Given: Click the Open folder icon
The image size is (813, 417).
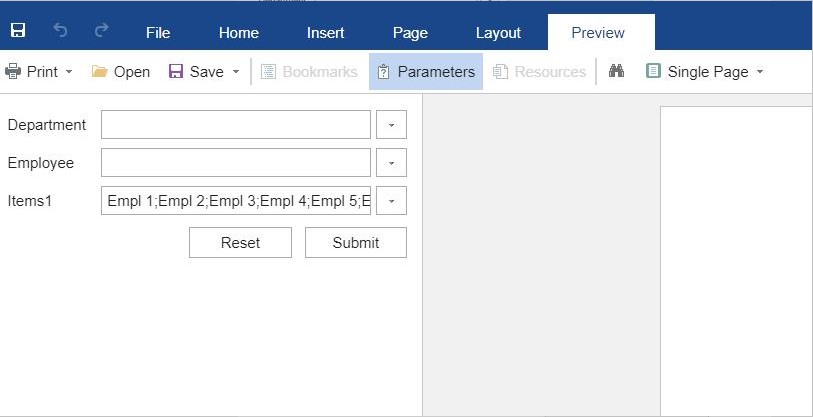Looking at the screenshot, I should tap(99, 71).
